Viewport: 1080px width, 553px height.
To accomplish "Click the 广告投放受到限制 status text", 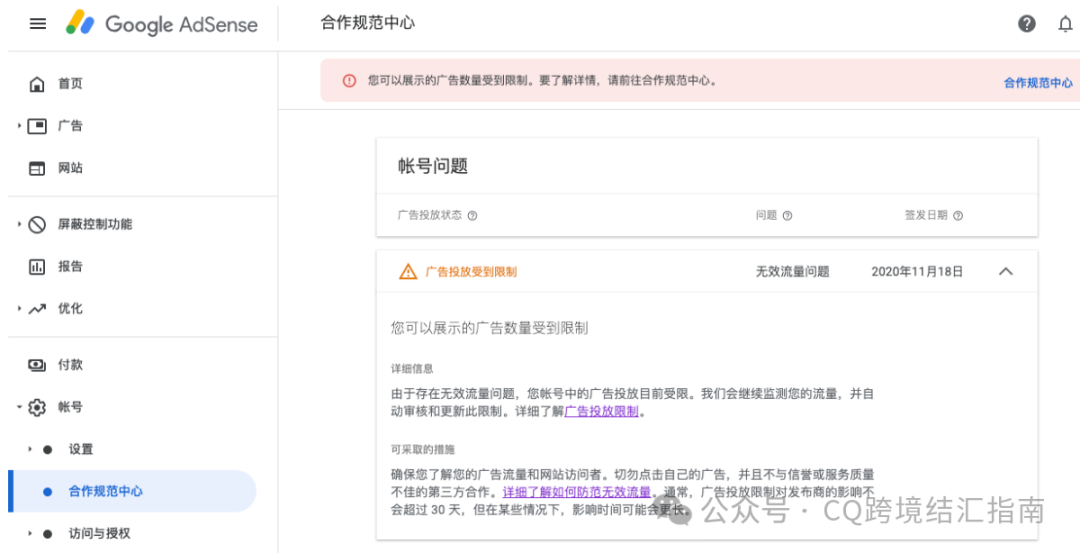I will click(471, 272).
